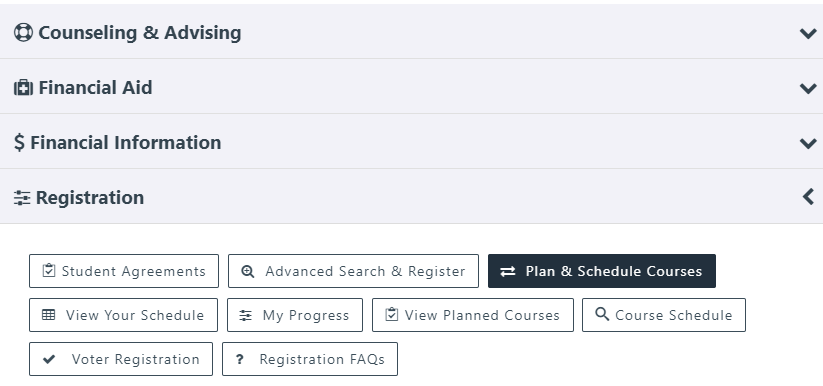Expand Financial Information section chevron
The width and height of the screenshot is (823, 386).
coord(808,143)
